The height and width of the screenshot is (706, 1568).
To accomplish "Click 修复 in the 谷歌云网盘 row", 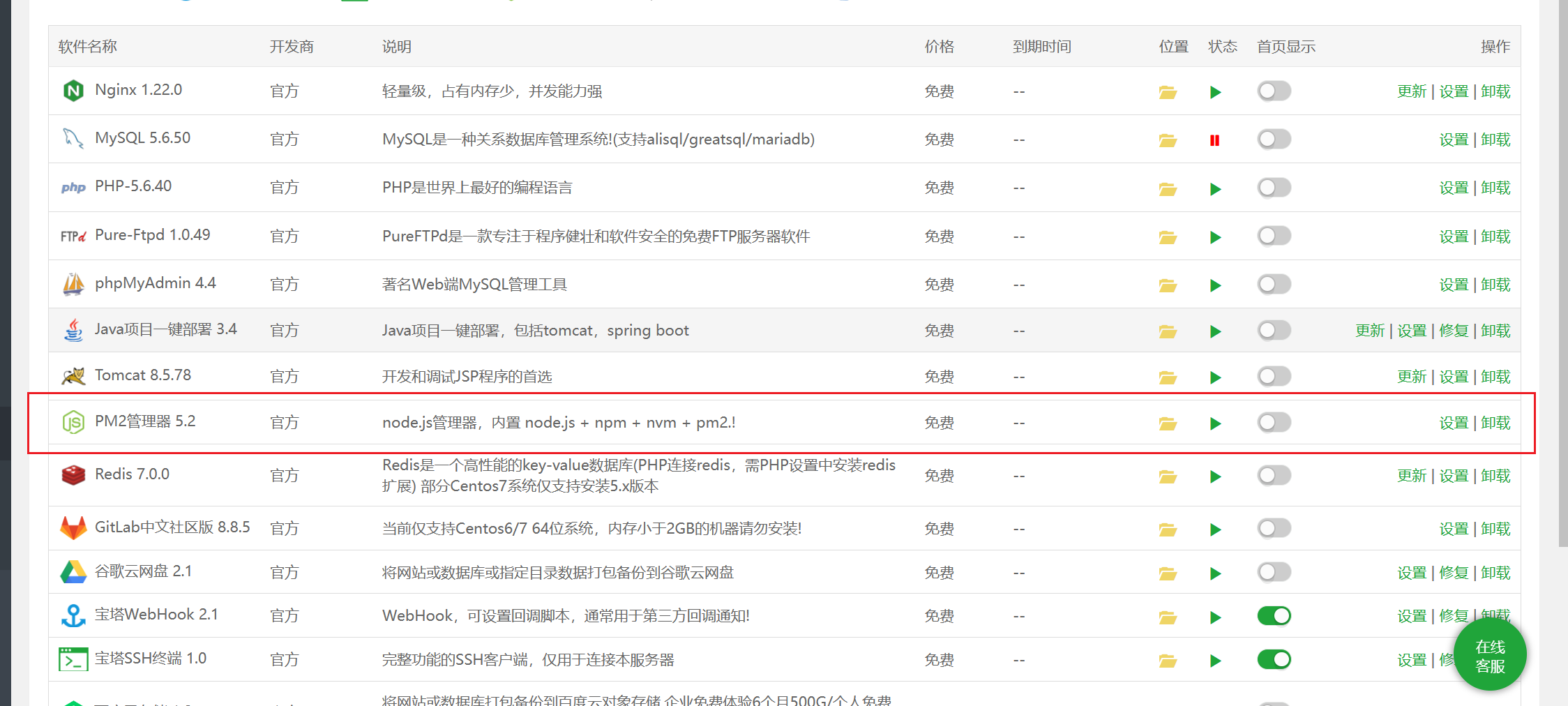I will [1454, 573].
